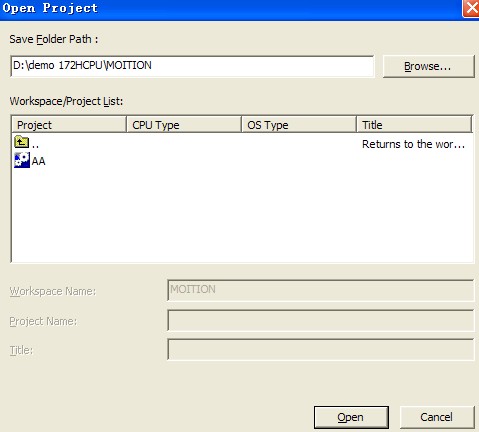Image resolution: width=479 pixels, height=432 pixels.
Task: Click the Title text field
Action: [x=320, y=349]
